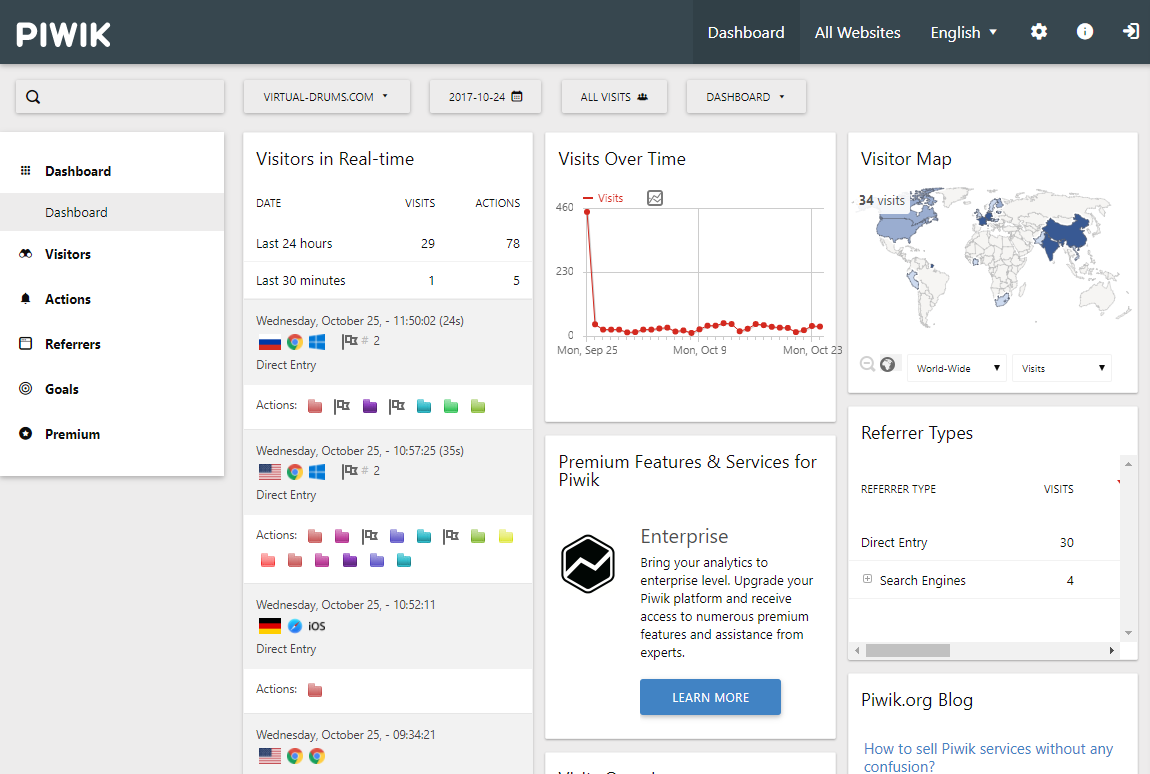
Task: Click the Premium star icon
Action: (26, 434)
